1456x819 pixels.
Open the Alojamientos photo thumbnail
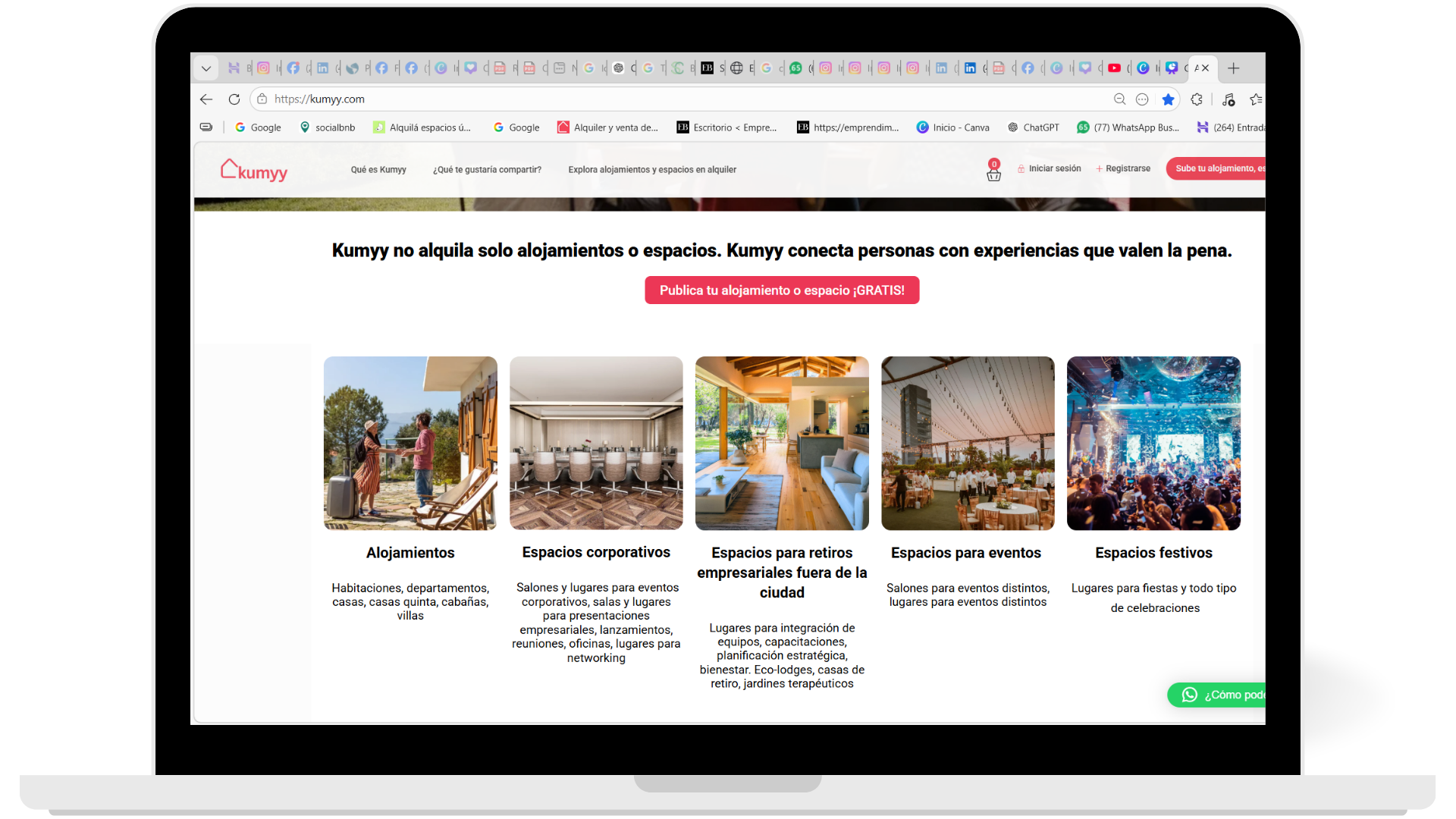click(x=410, y=443)
